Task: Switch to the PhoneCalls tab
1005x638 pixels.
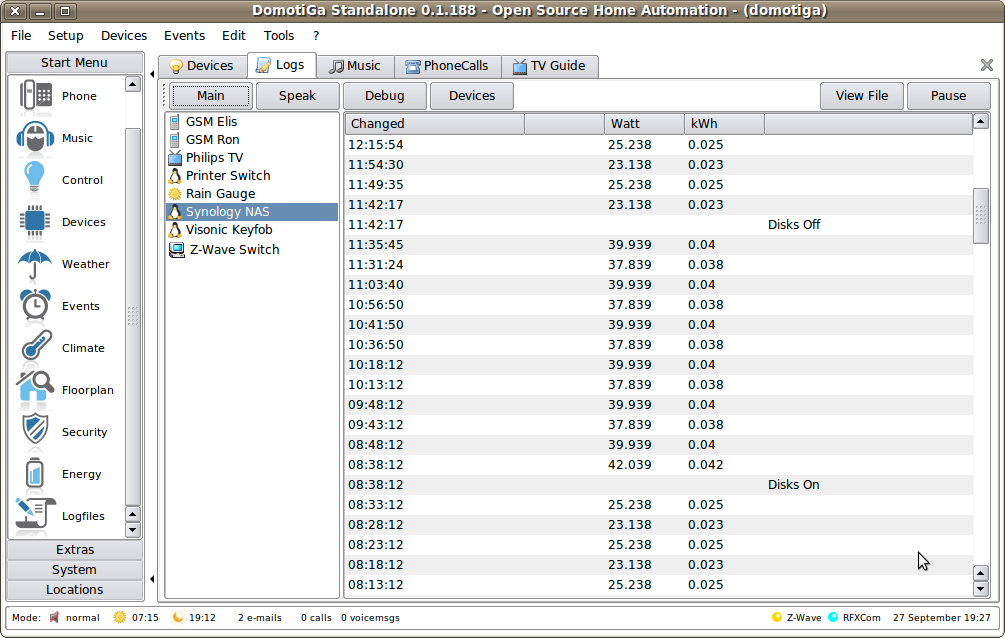Action: coord(447,66)
